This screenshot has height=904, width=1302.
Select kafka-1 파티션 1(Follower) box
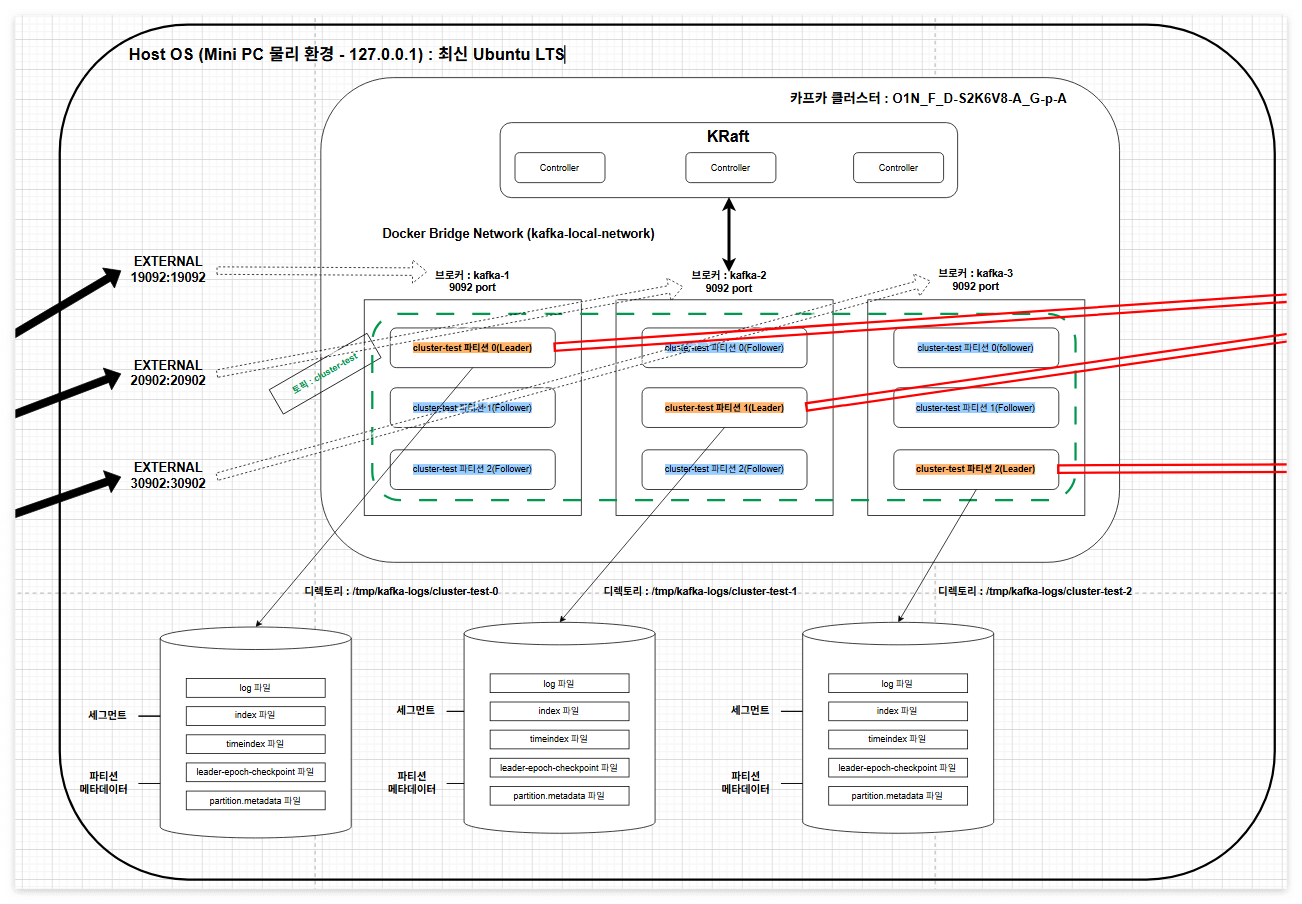[x=472, y=408]
